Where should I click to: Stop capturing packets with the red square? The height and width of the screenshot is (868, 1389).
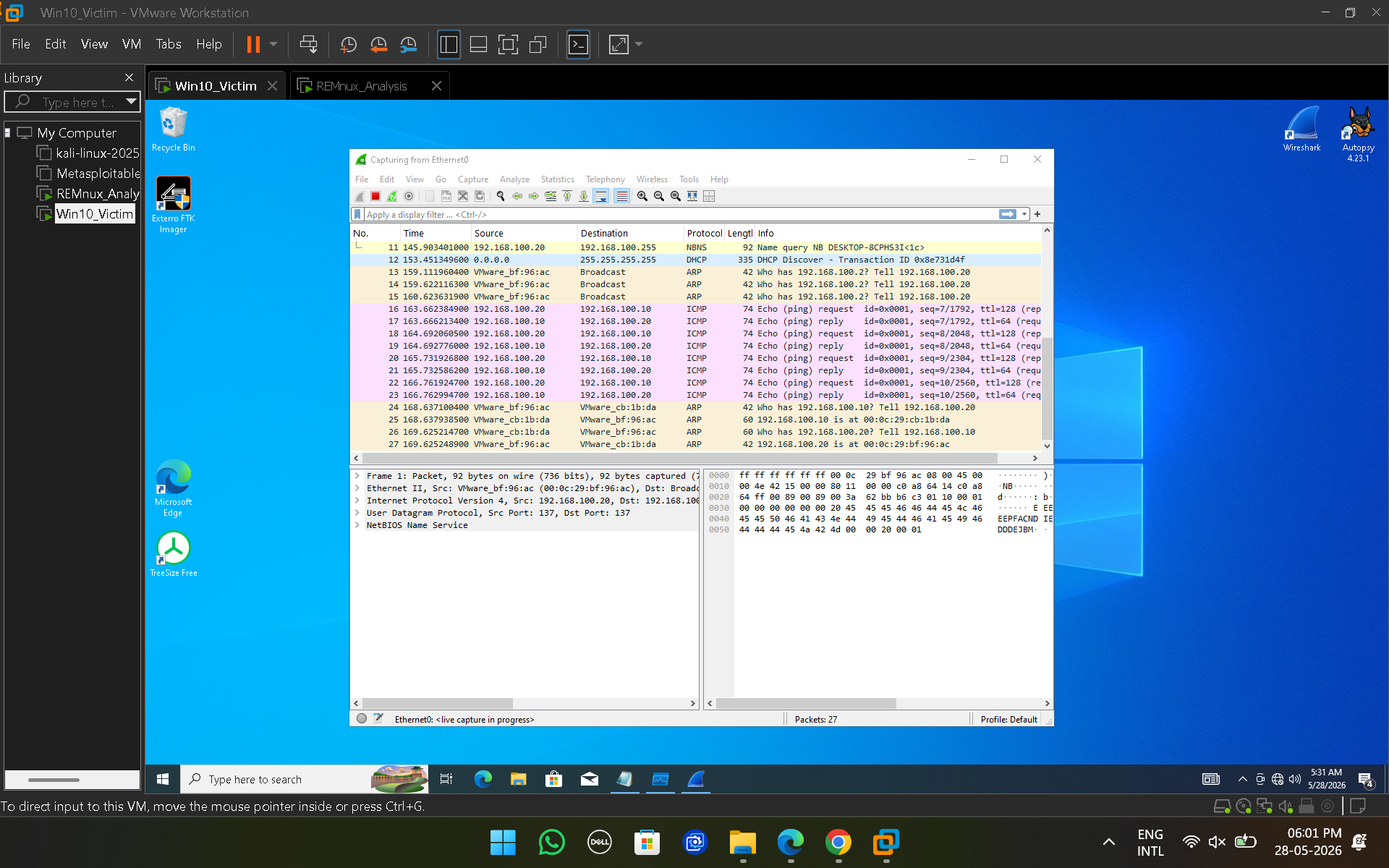click(375, 196)
